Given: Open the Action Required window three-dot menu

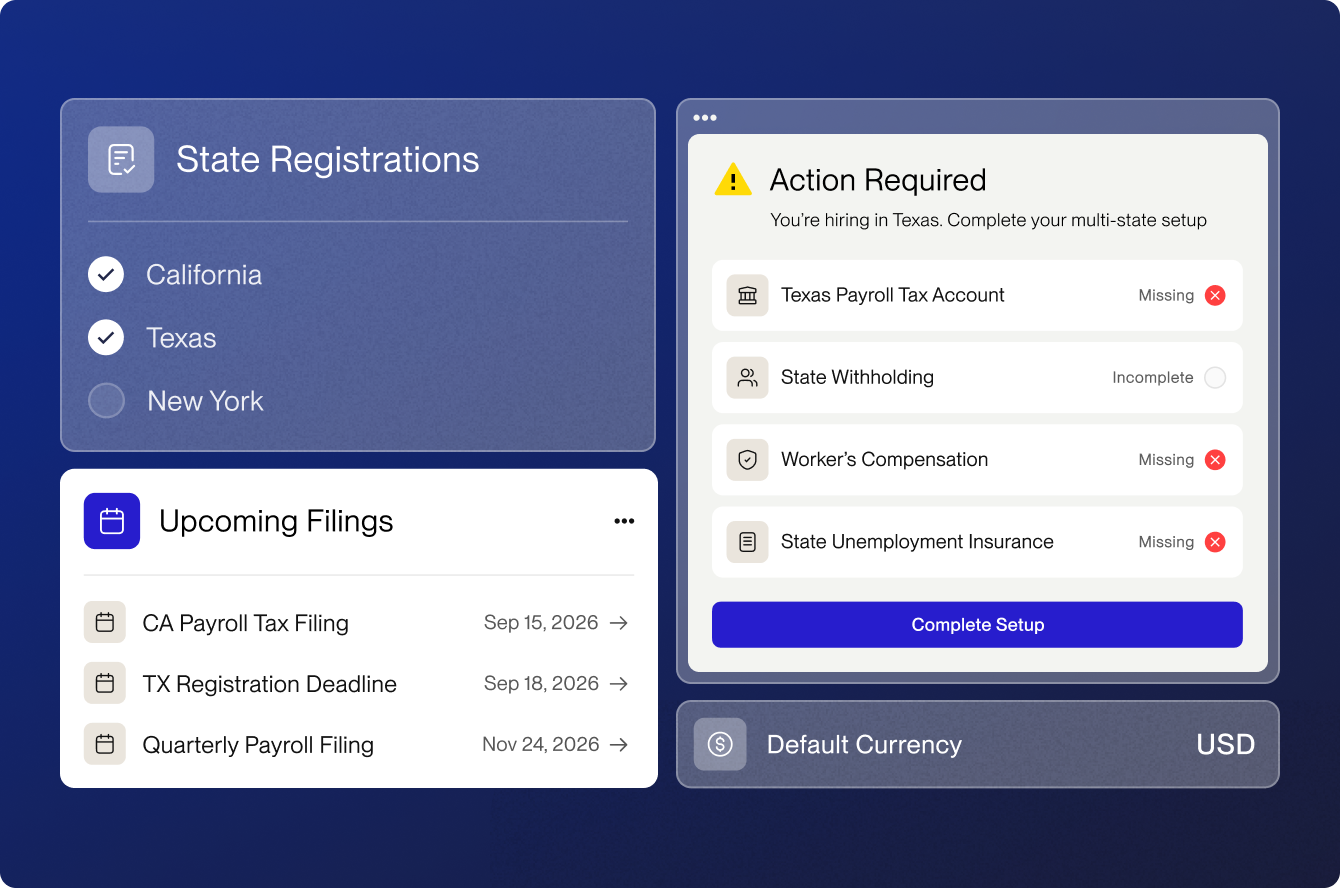Looking at the screenshot, I should pos(705,117).
